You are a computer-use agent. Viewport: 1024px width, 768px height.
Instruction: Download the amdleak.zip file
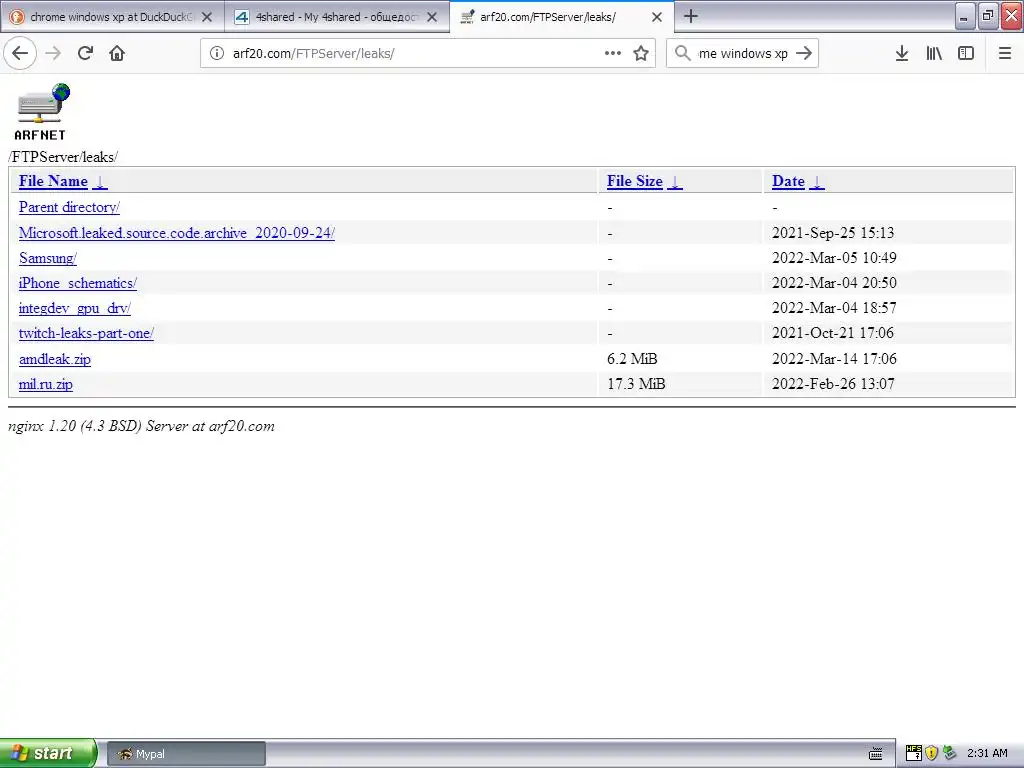55,359
